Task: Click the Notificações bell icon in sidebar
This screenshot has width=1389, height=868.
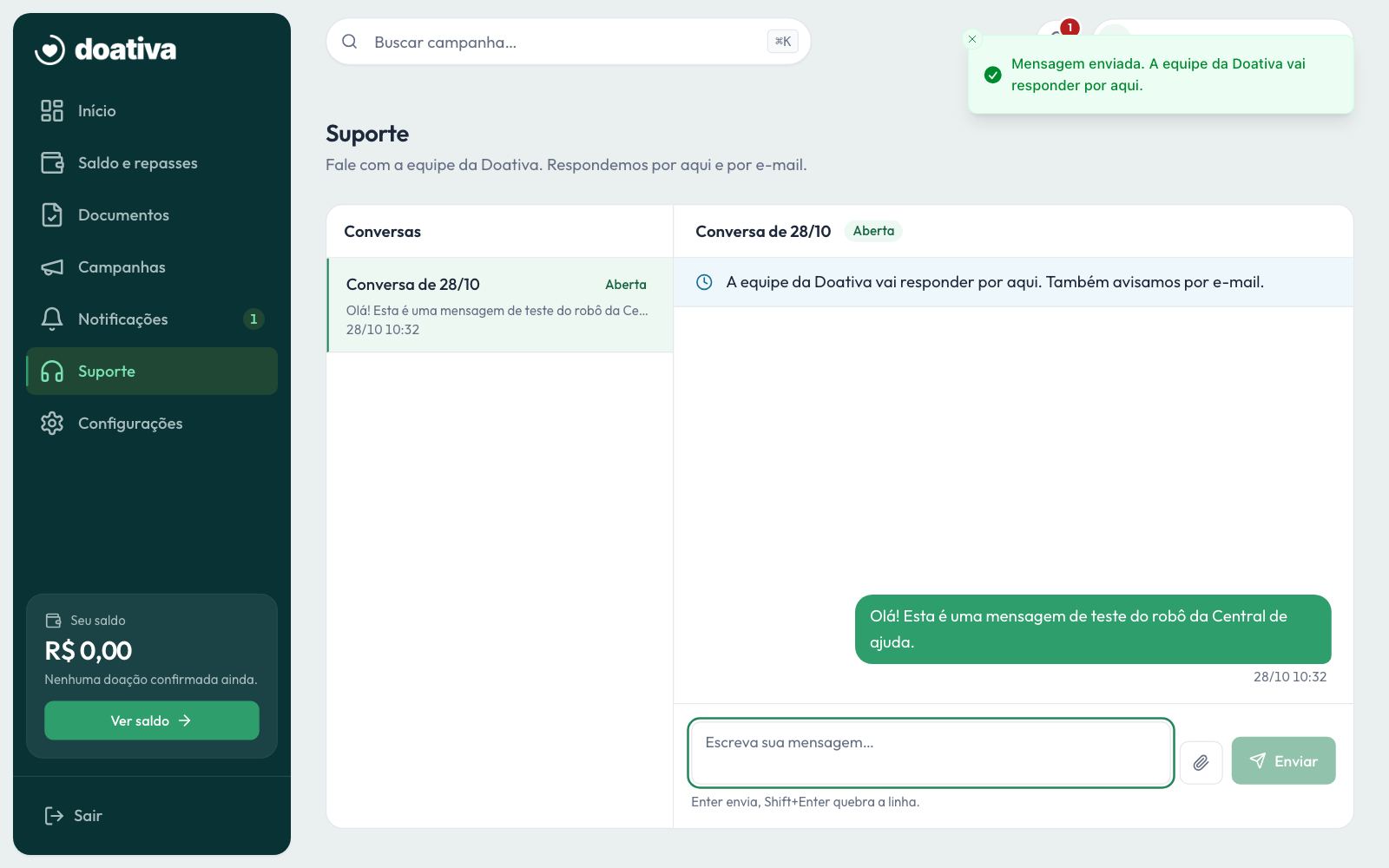Action: pos(52,319)
